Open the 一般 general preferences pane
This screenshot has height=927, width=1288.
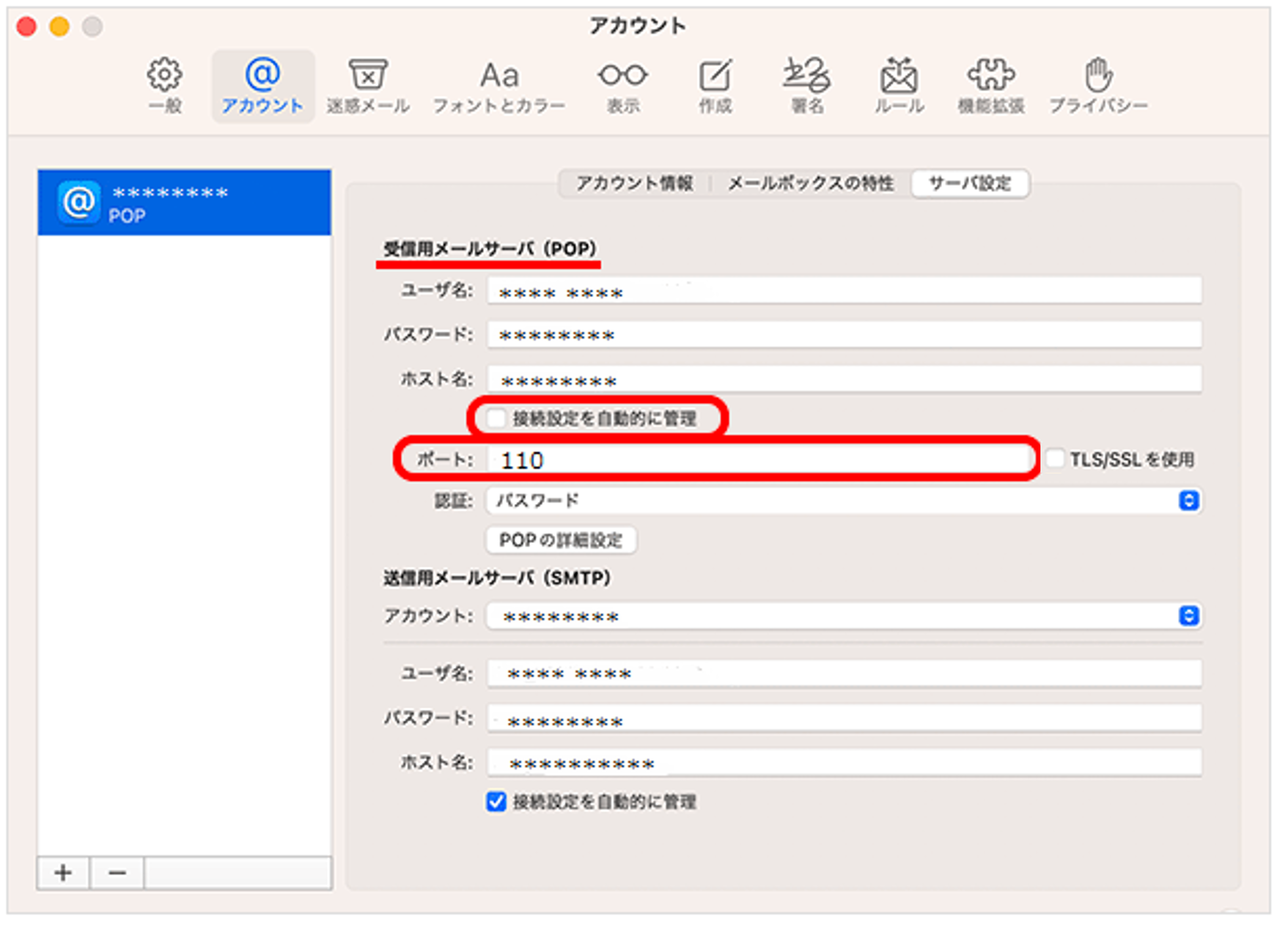[x=164, y=86]
